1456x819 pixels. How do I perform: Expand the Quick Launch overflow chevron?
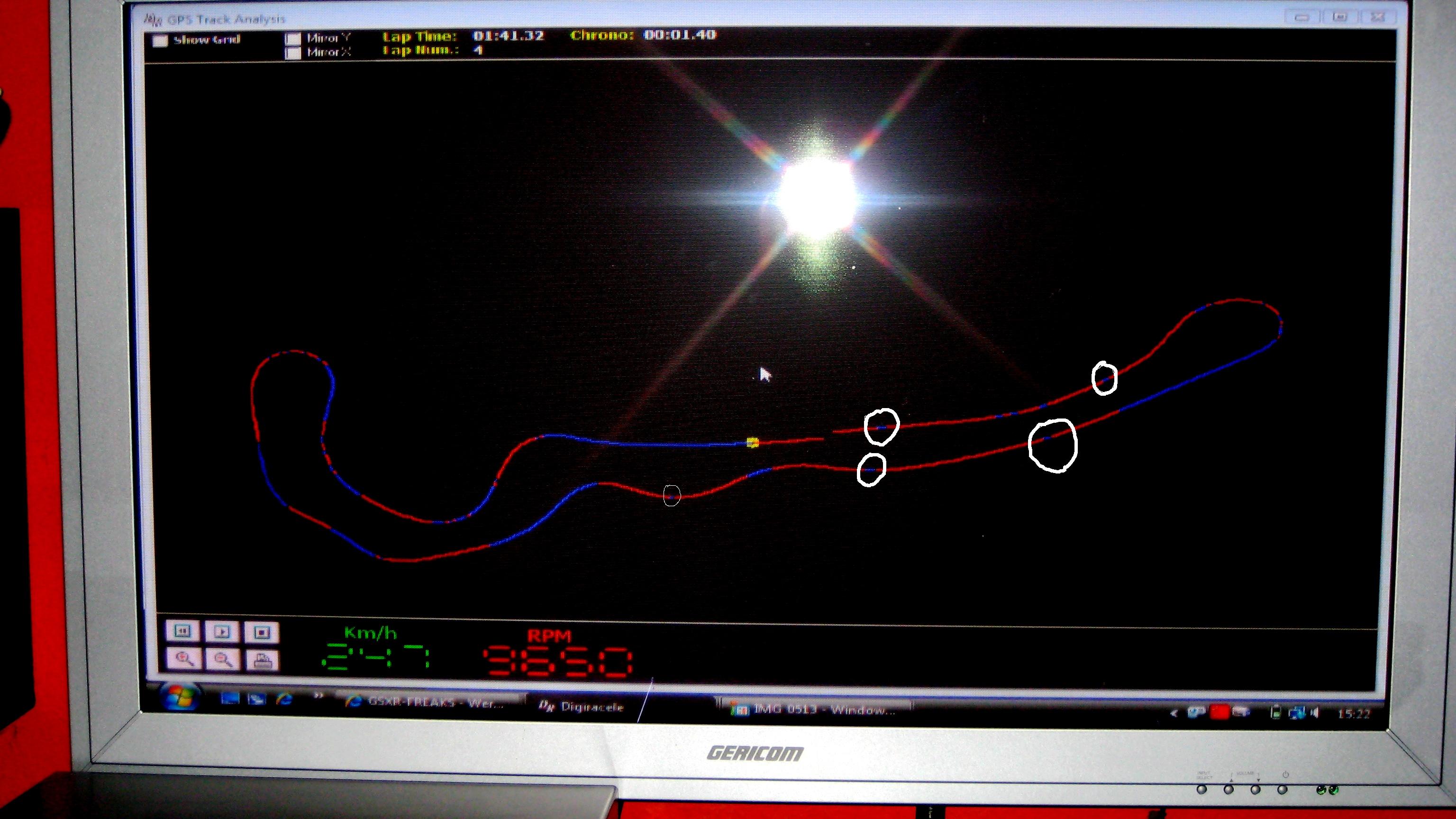pyautogui.click(x=318, y=696)
